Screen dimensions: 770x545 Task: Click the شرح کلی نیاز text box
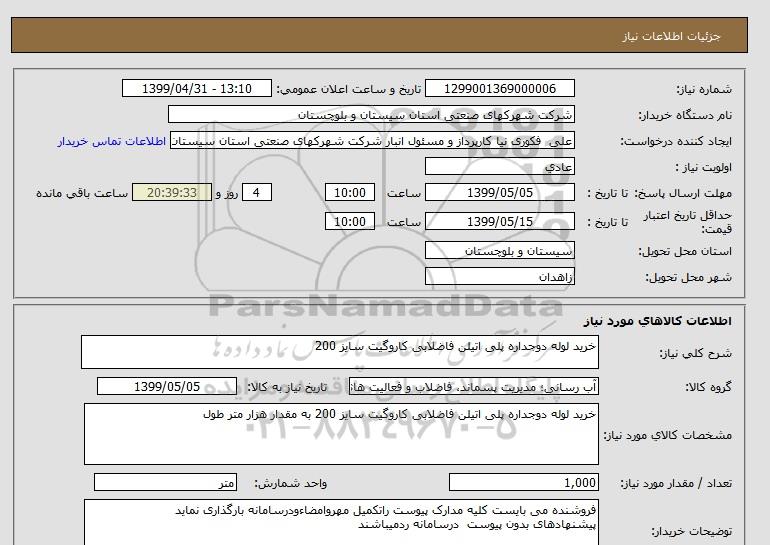point(340,352)
